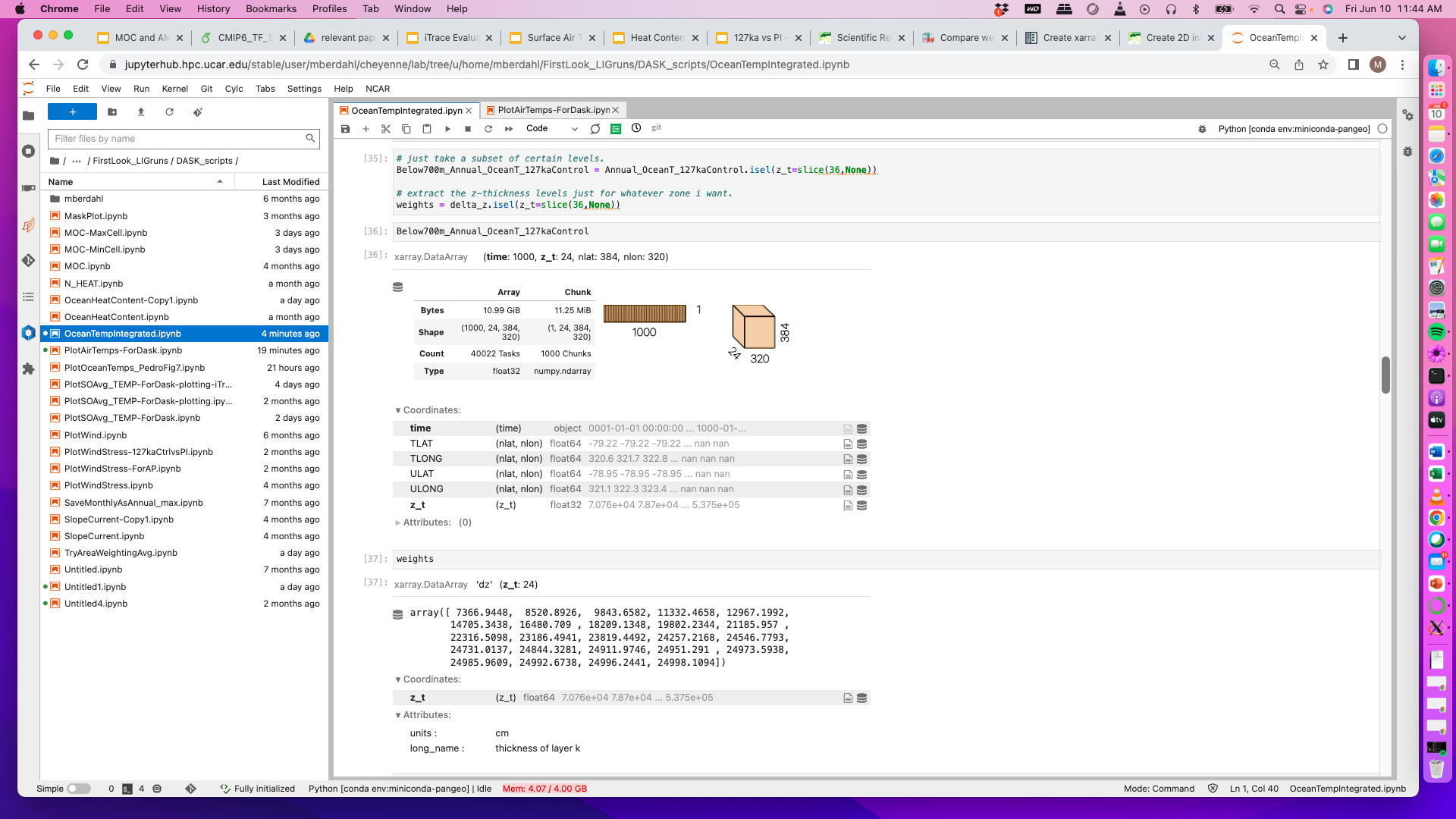Open the cell type Code dropdown

tap(552, 129)
